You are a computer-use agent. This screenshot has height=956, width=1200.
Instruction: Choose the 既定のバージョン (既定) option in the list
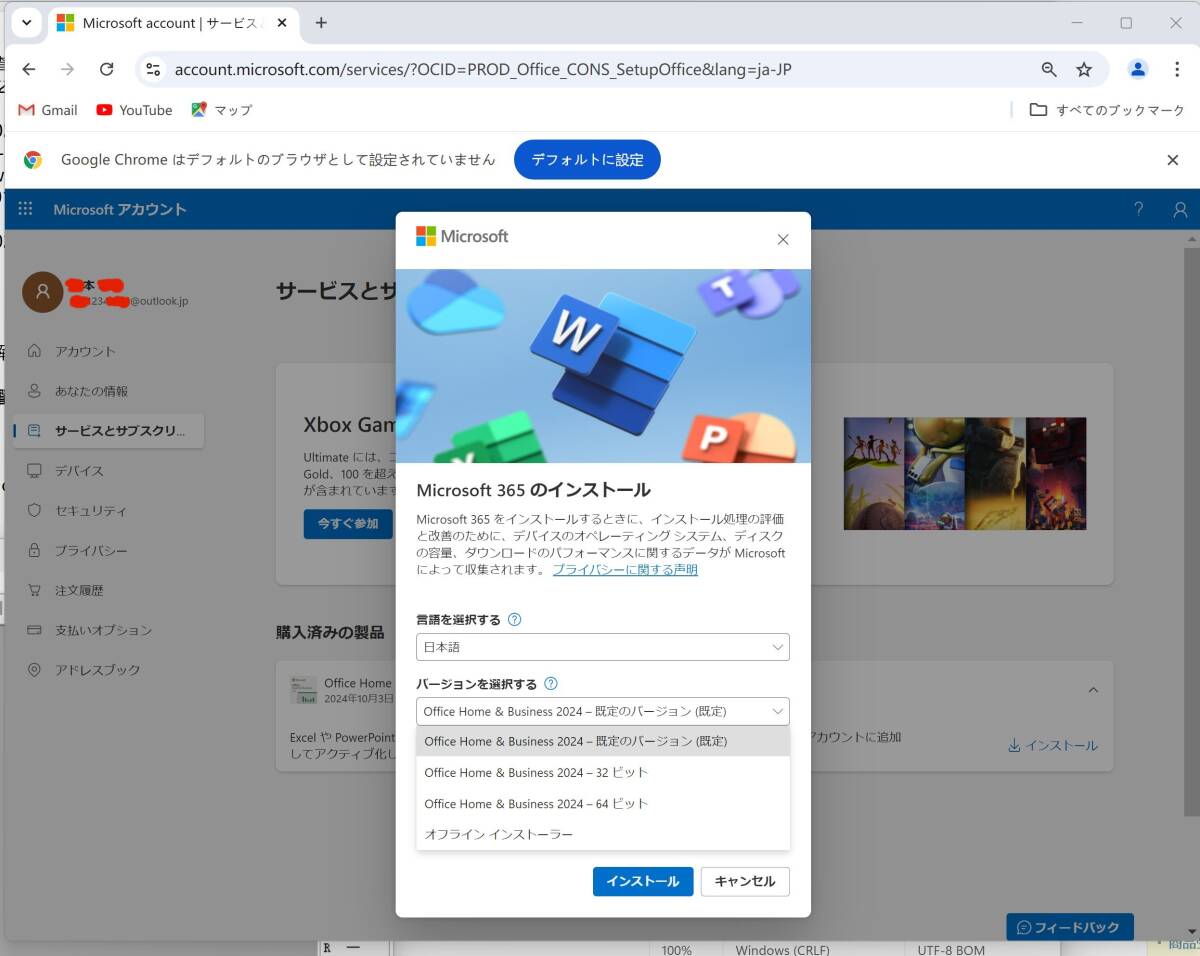603,741
